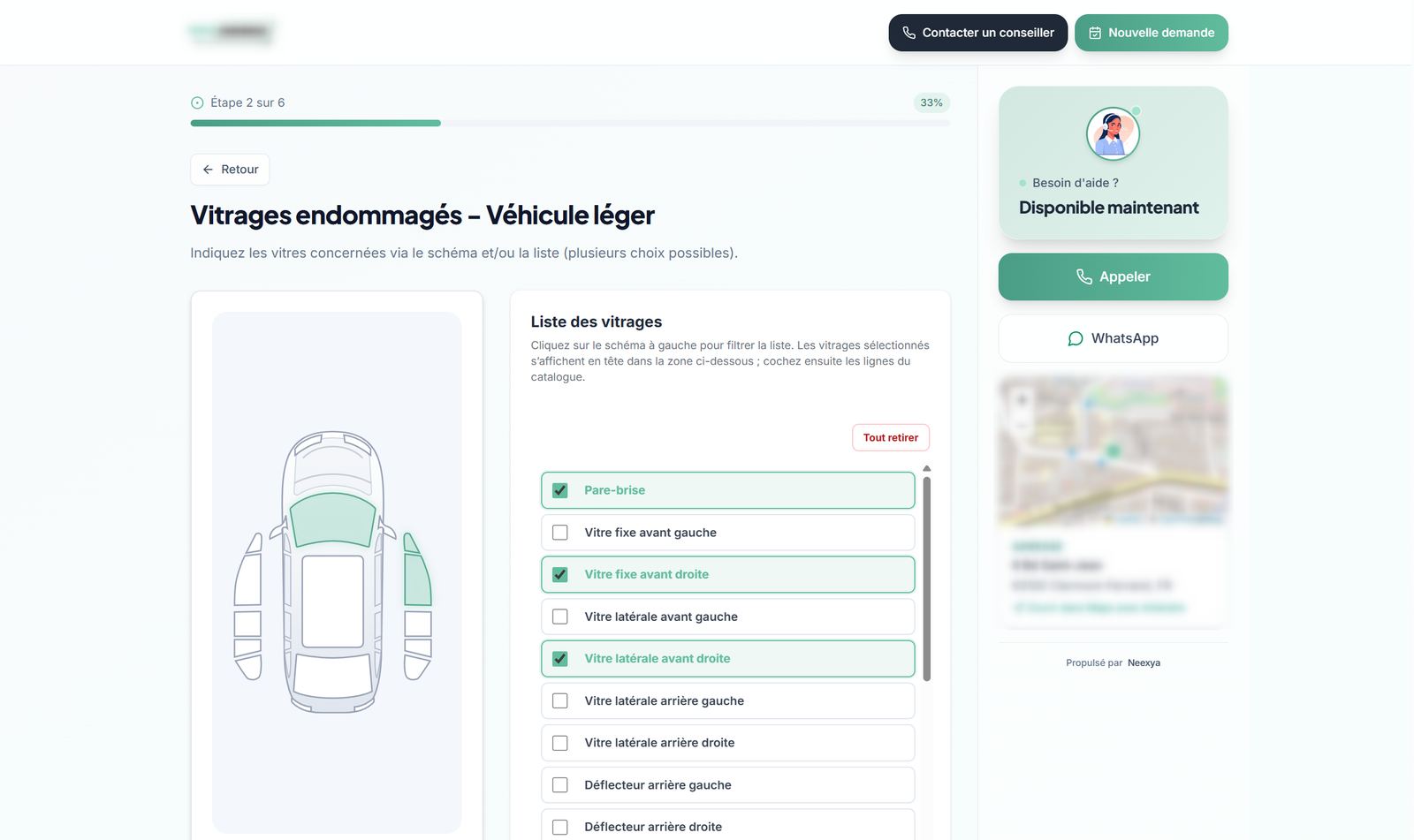Viewport: 1414px width, 840px height.
Task: Click the Besoin d'aide ? label
Action: click(1076, 183)
